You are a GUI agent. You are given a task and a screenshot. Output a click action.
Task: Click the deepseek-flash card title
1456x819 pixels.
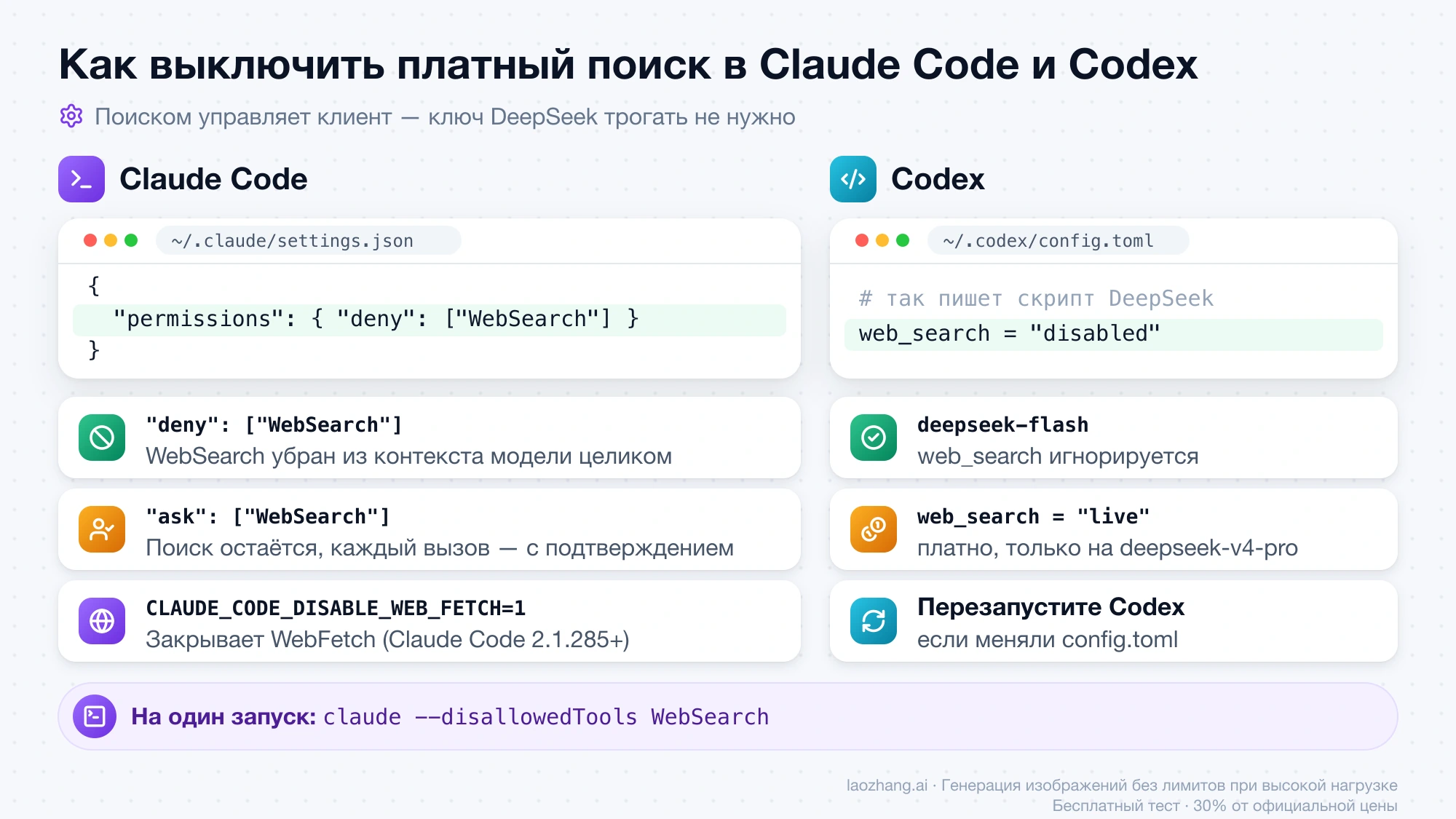(1002, 425)
